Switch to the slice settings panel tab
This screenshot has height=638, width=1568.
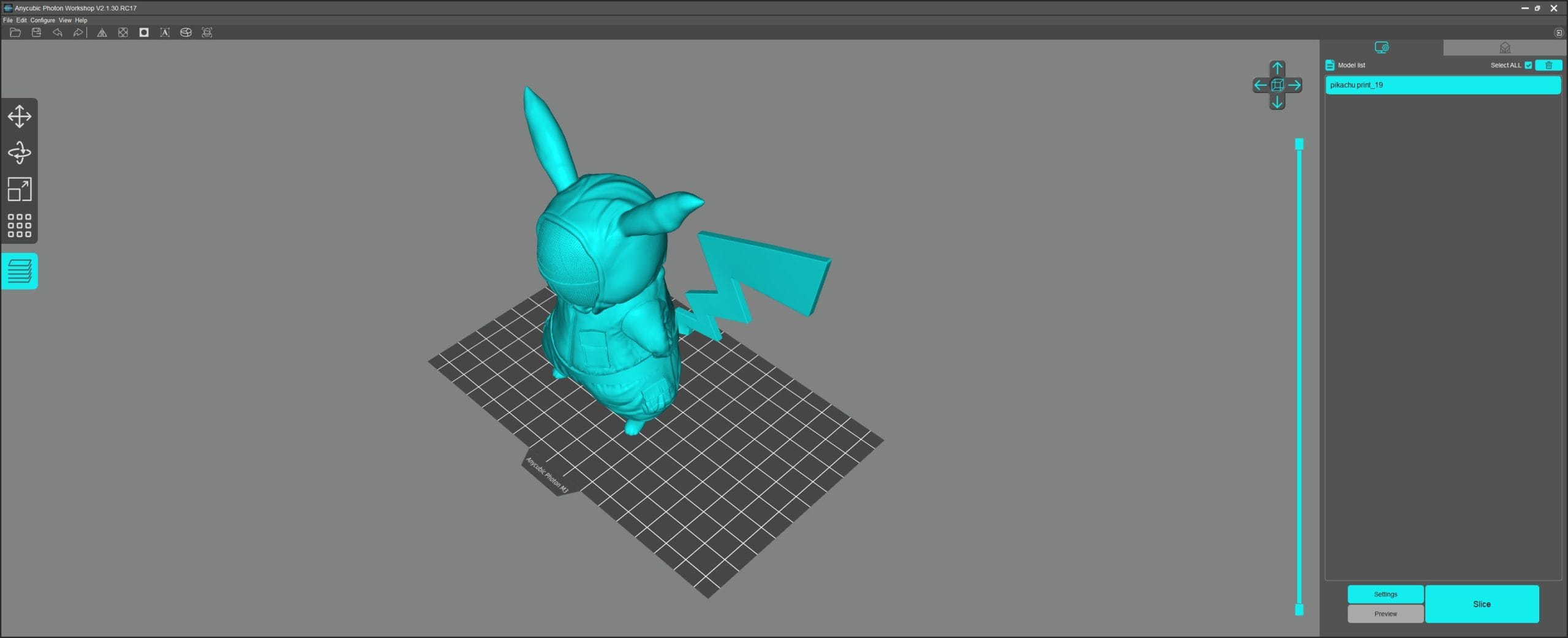(1381, 48)
